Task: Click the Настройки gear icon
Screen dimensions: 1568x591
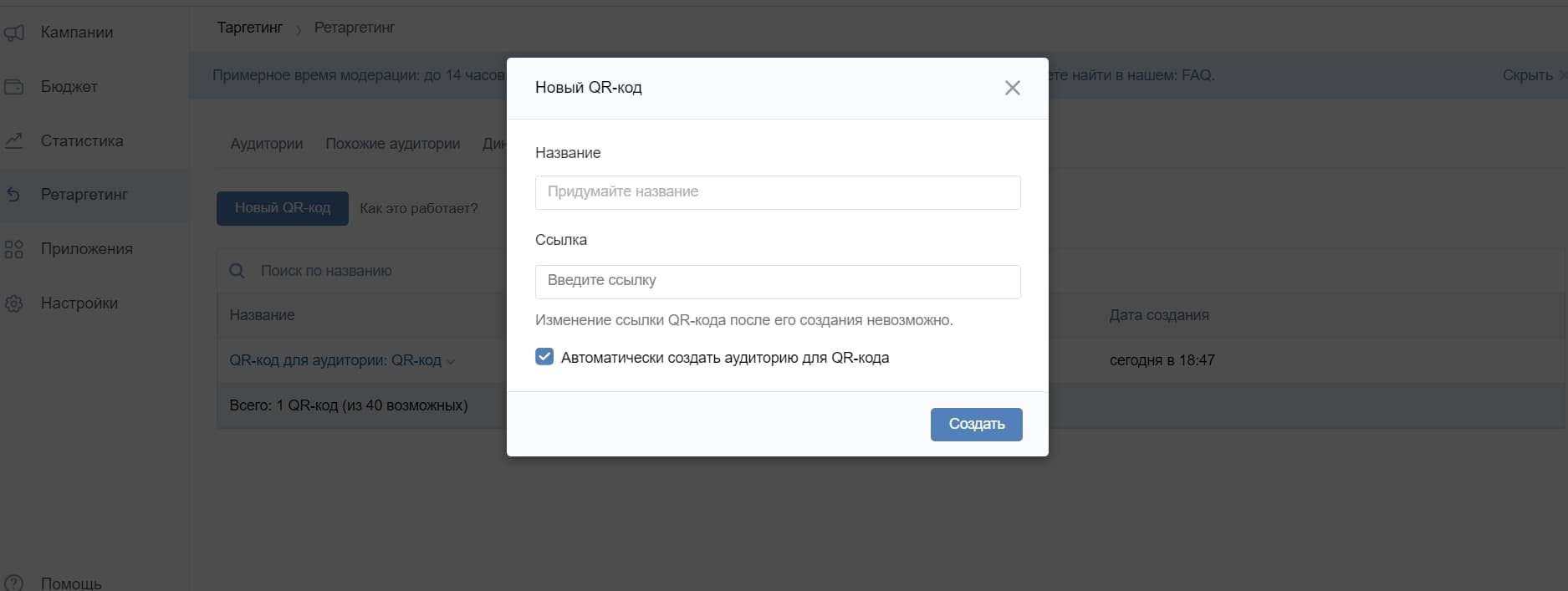Action: click(x=14, y=303)
